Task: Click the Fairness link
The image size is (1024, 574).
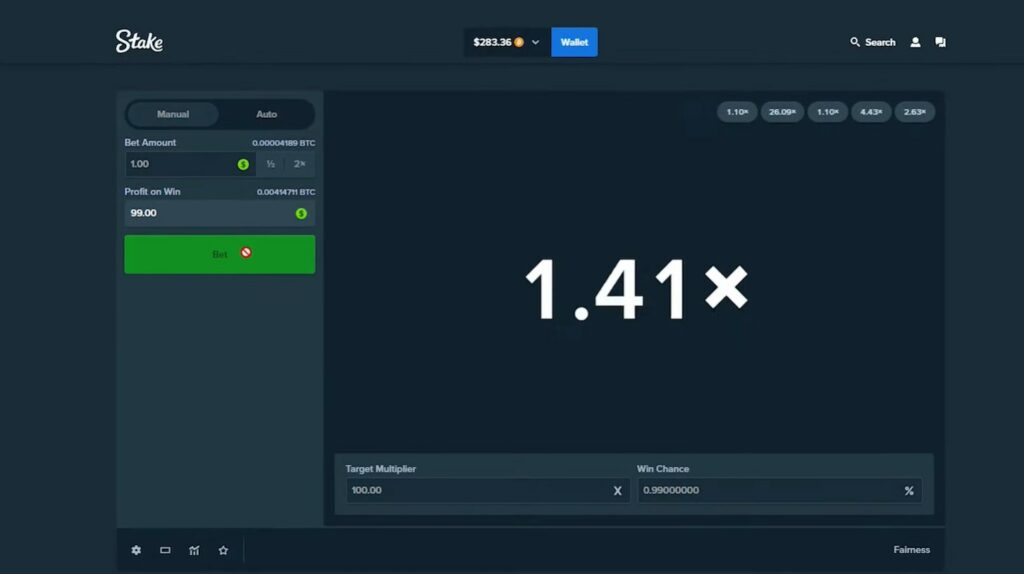Action: pos(911,550)
